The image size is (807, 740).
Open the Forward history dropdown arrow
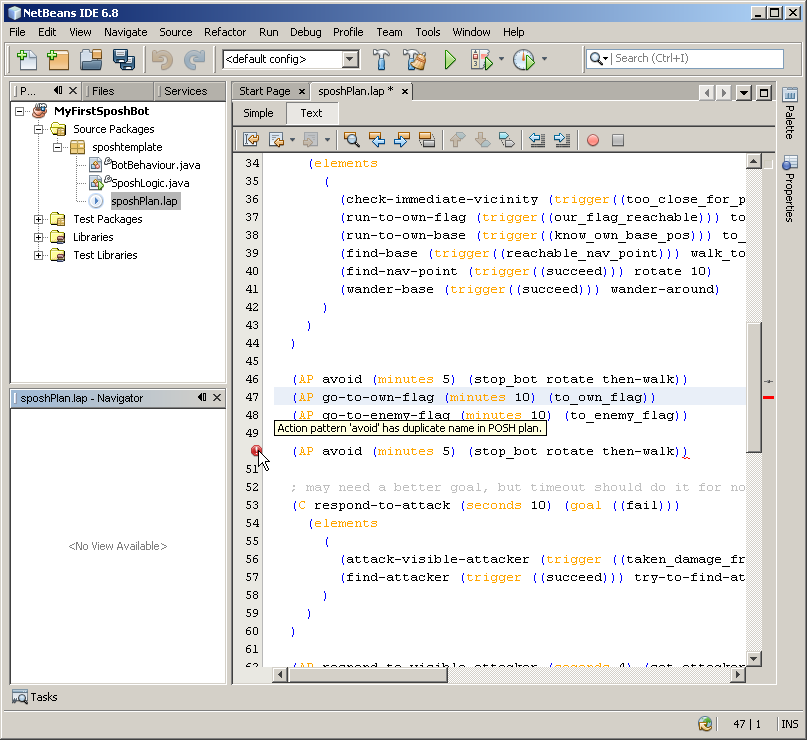pos(327,140)
